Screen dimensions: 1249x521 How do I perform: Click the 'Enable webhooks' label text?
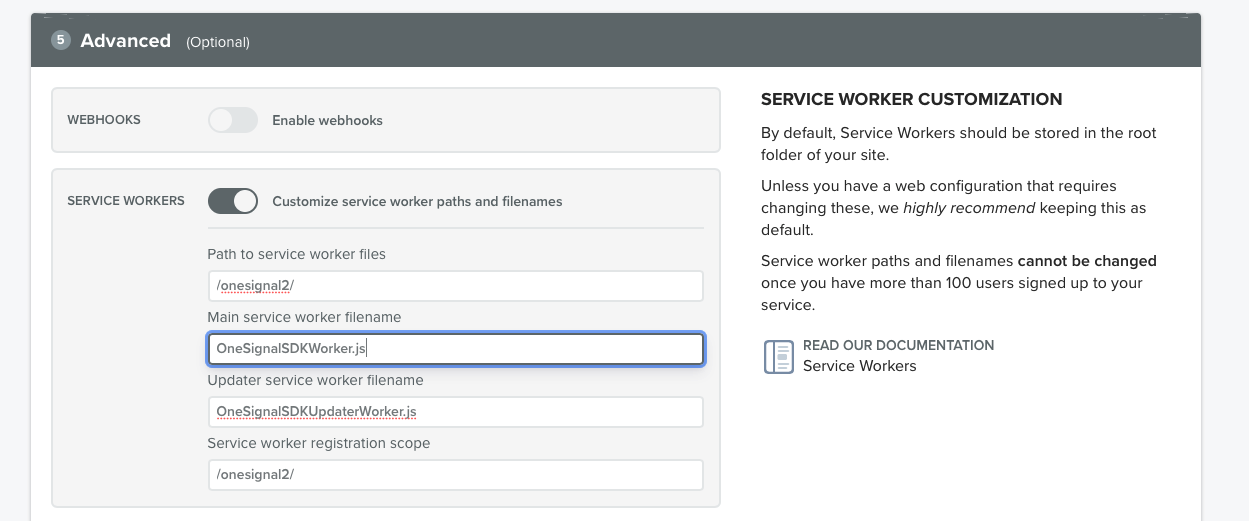(327, 120)
